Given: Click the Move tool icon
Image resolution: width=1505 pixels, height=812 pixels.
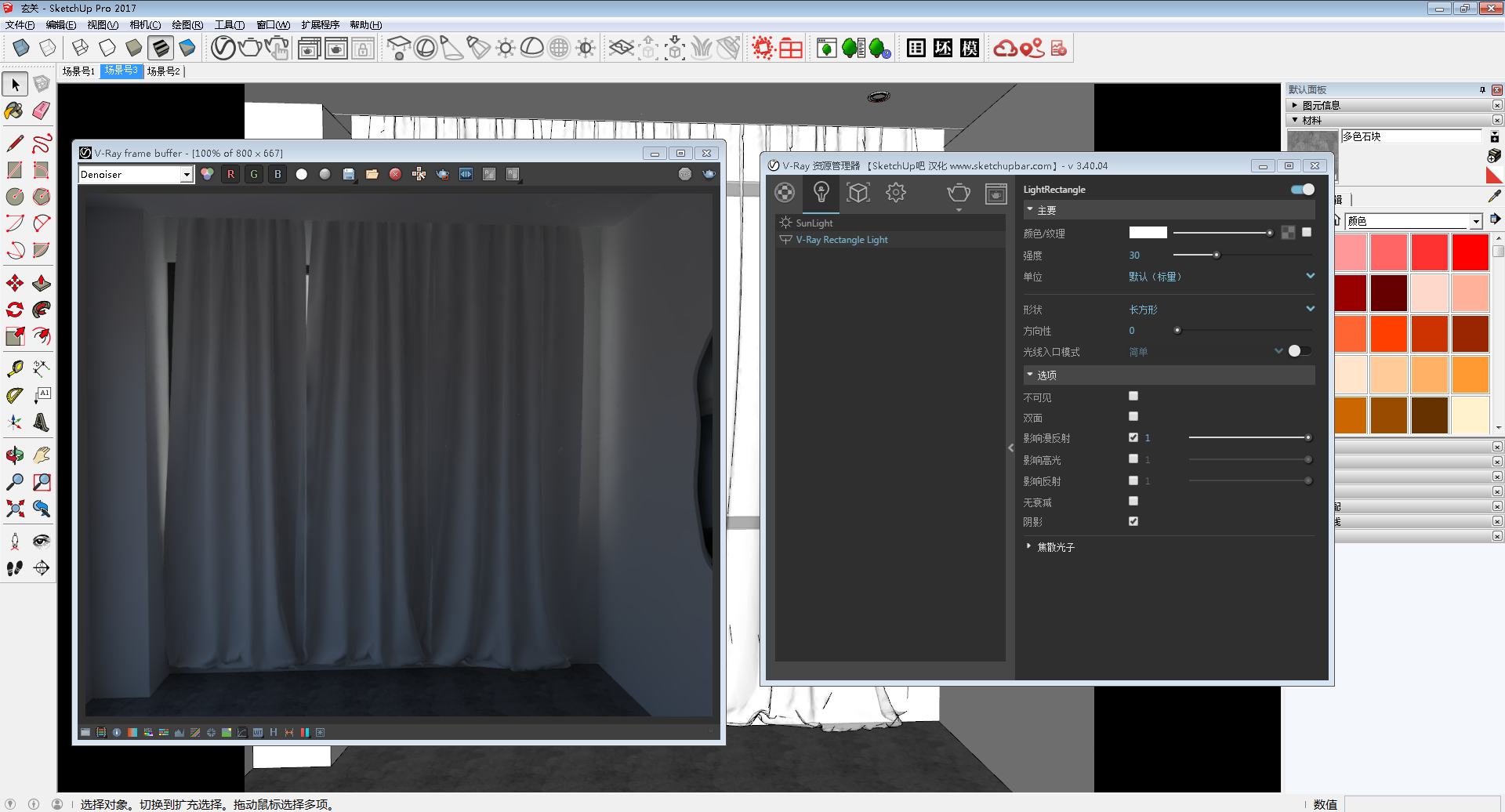Looking at the screenshot, I should click(14, 283).
